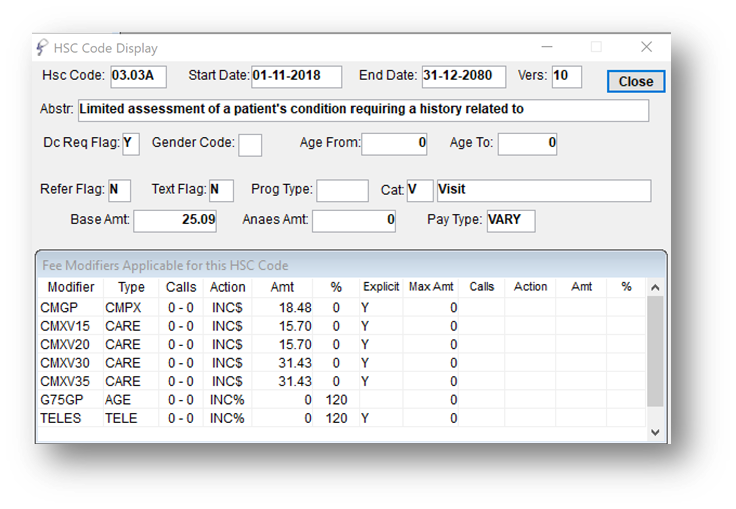The height and width of the screenshot is (509, 736).
Task: Click the Age To field
Action: (528, 144)
